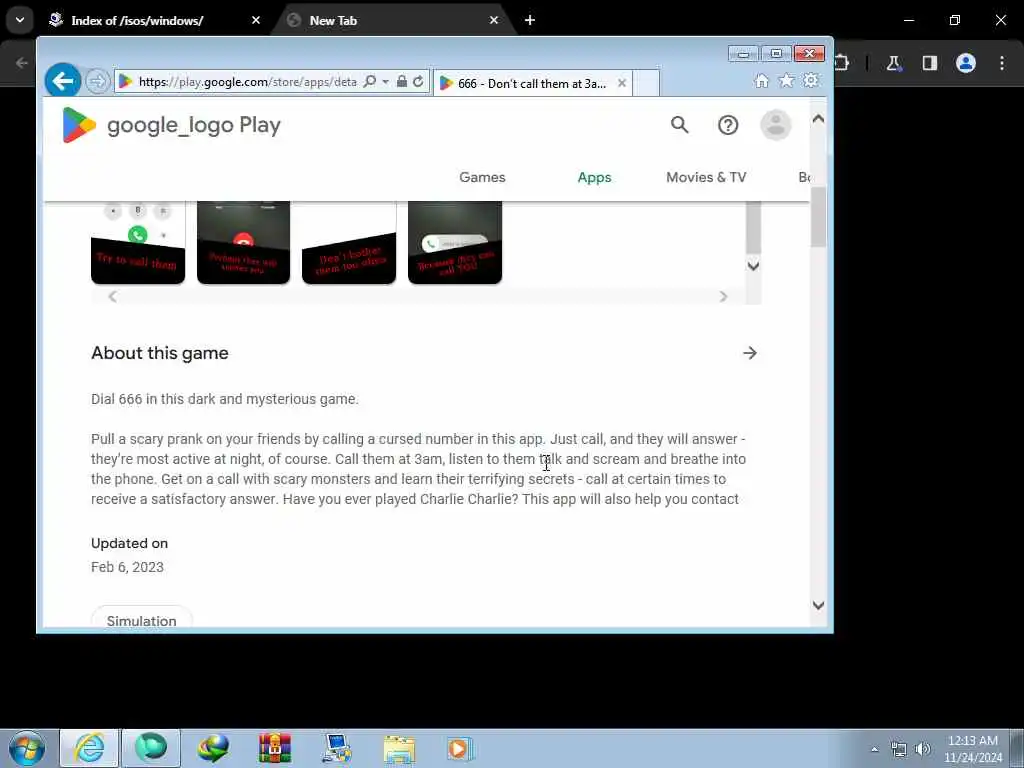Open the 'Because they can call YOU' screenshot
Screen dimensions: 1024x768
click(x=455, y=242)
